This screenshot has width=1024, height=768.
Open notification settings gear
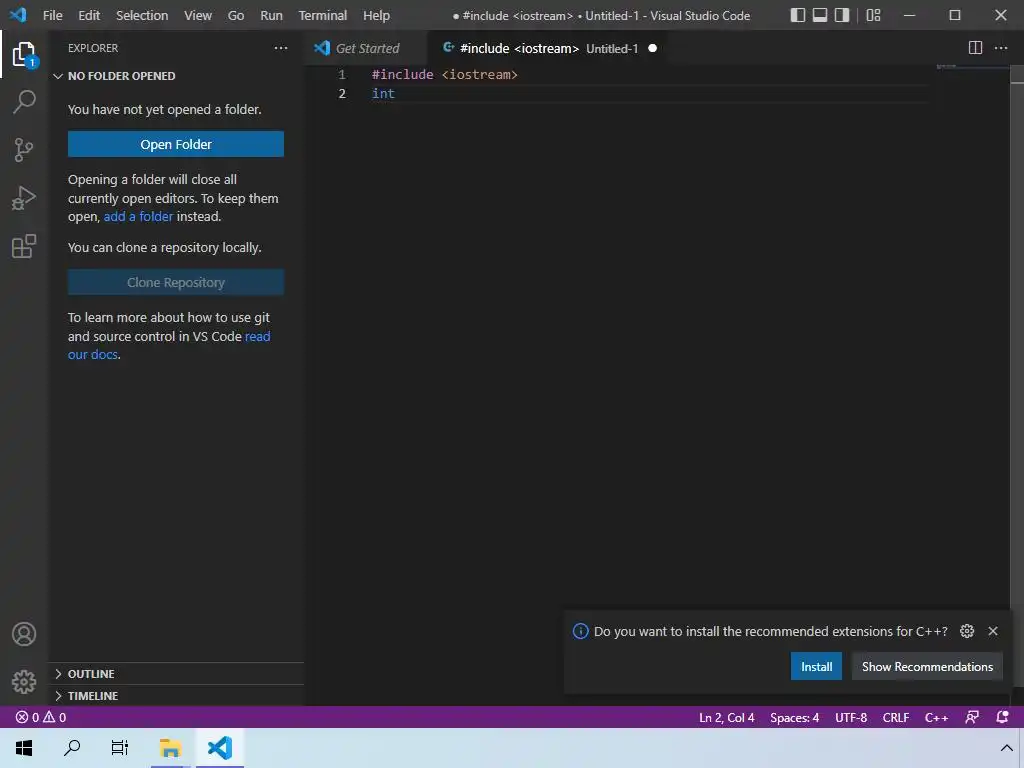(967, 631)
